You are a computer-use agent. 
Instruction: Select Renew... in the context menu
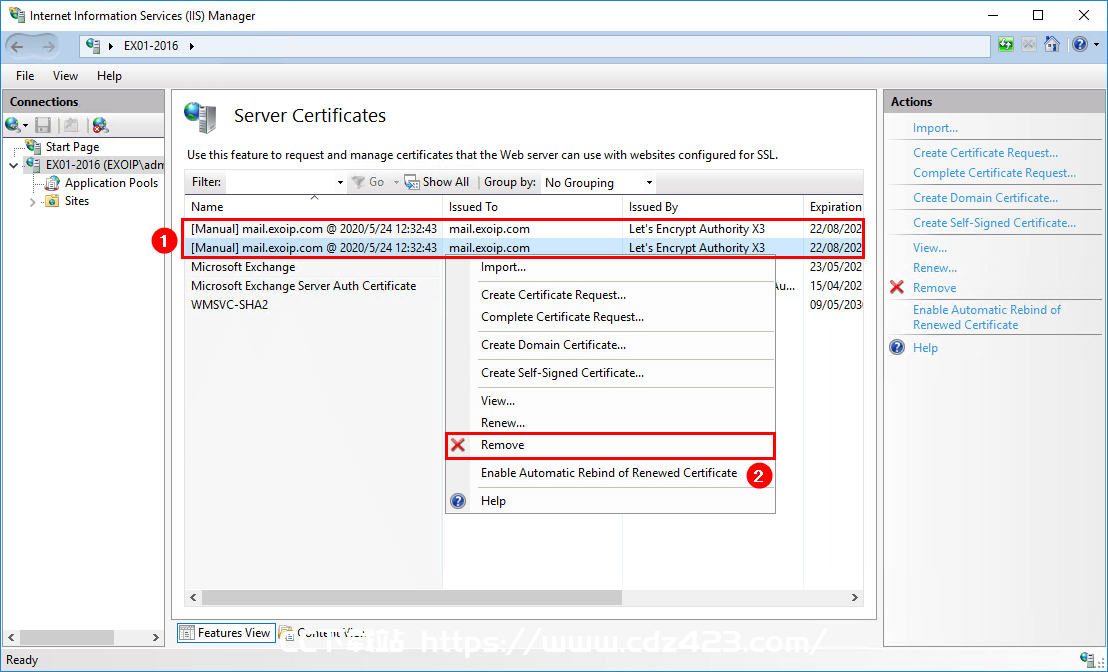coord(611,423)
